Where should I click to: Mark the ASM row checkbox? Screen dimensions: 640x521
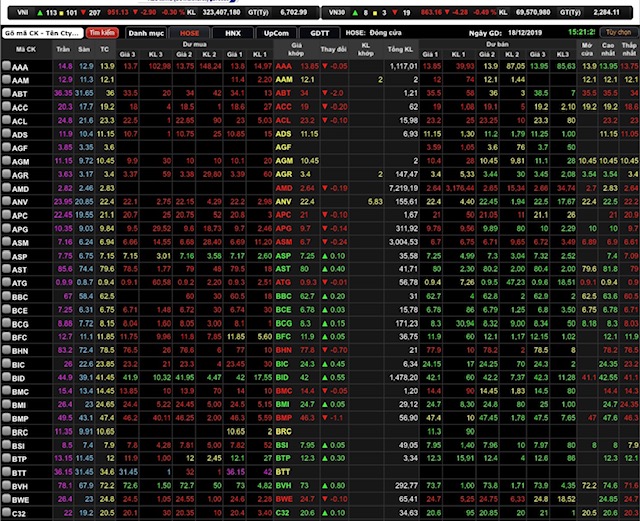pos(6,241)
